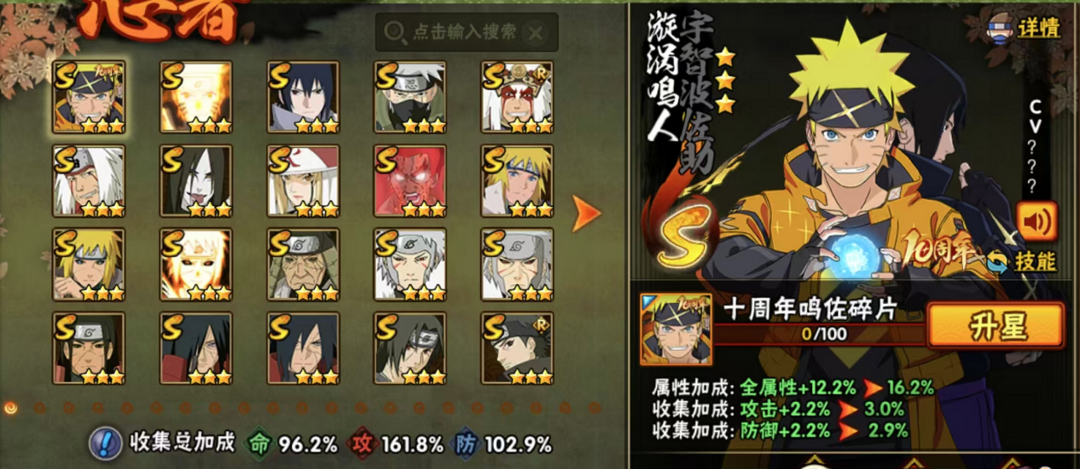Click the blue exclamation info icon
The width and height of the screenshot is (1080, 469).
click(106, 444)
